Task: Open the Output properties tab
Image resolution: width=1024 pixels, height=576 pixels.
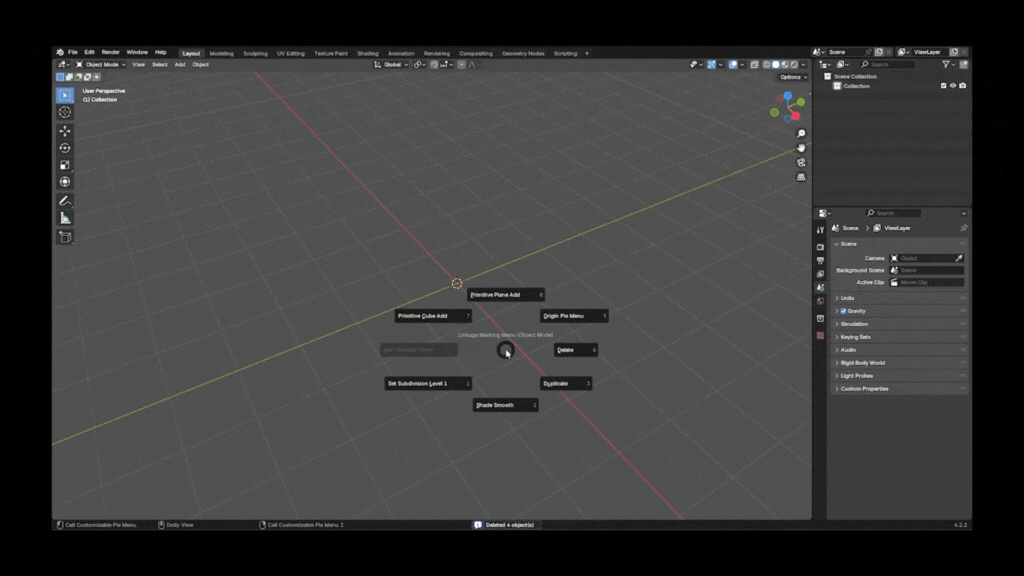Action: [820, 261]
